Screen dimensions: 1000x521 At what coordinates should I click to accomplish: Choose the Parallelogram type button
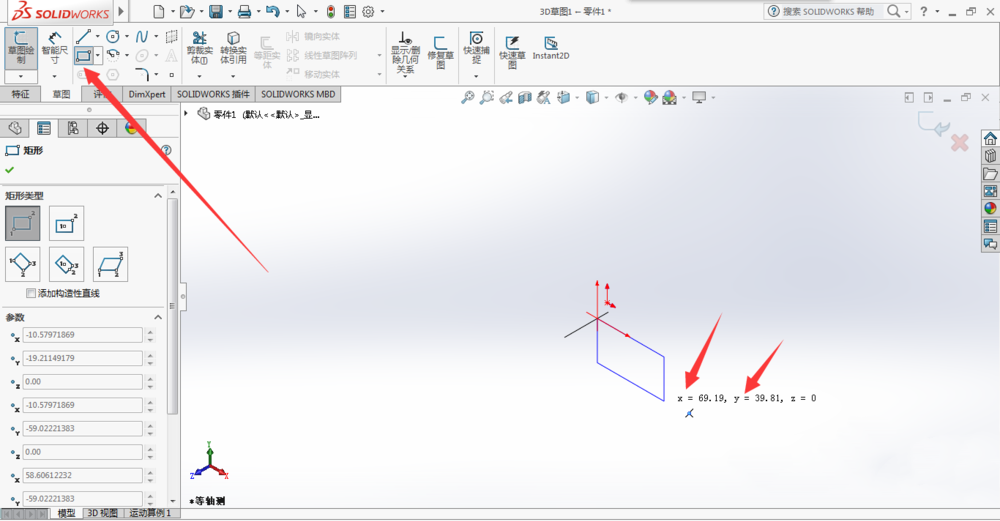(x=110, y=264)
